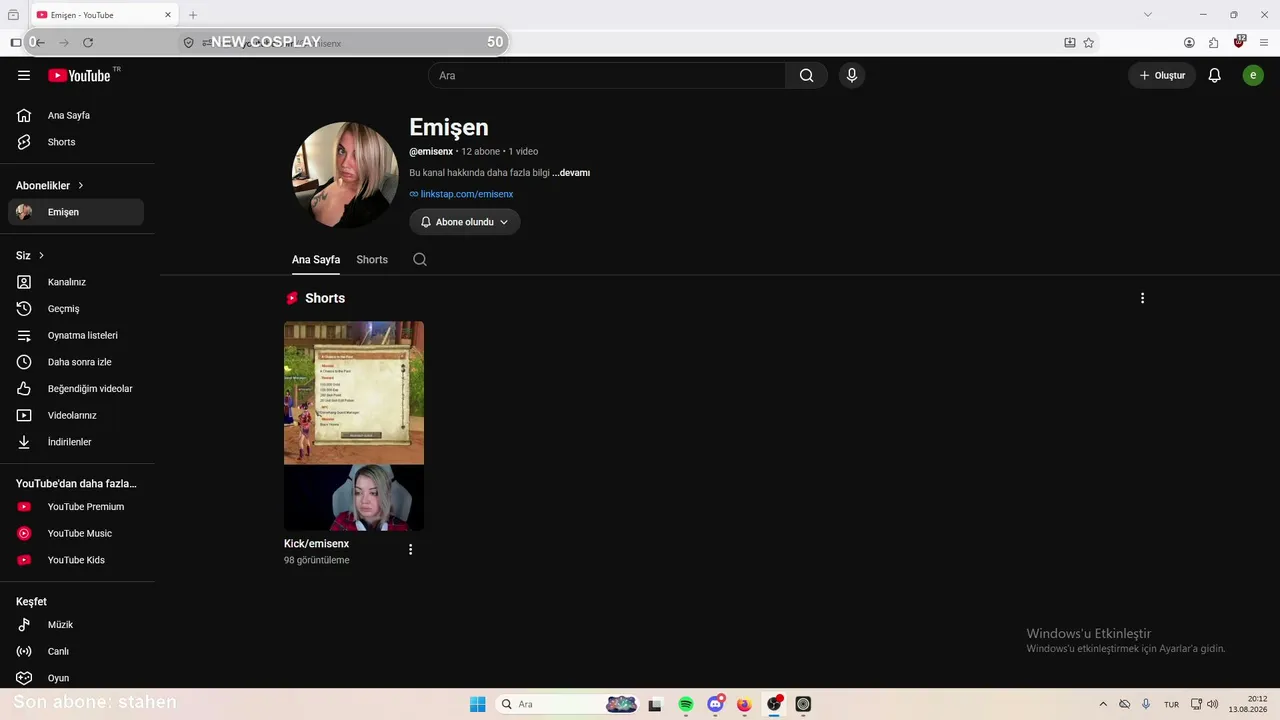Expand the Abonelikler section
Viewport: 1280px width, 720px height.
tap(50, 185)
